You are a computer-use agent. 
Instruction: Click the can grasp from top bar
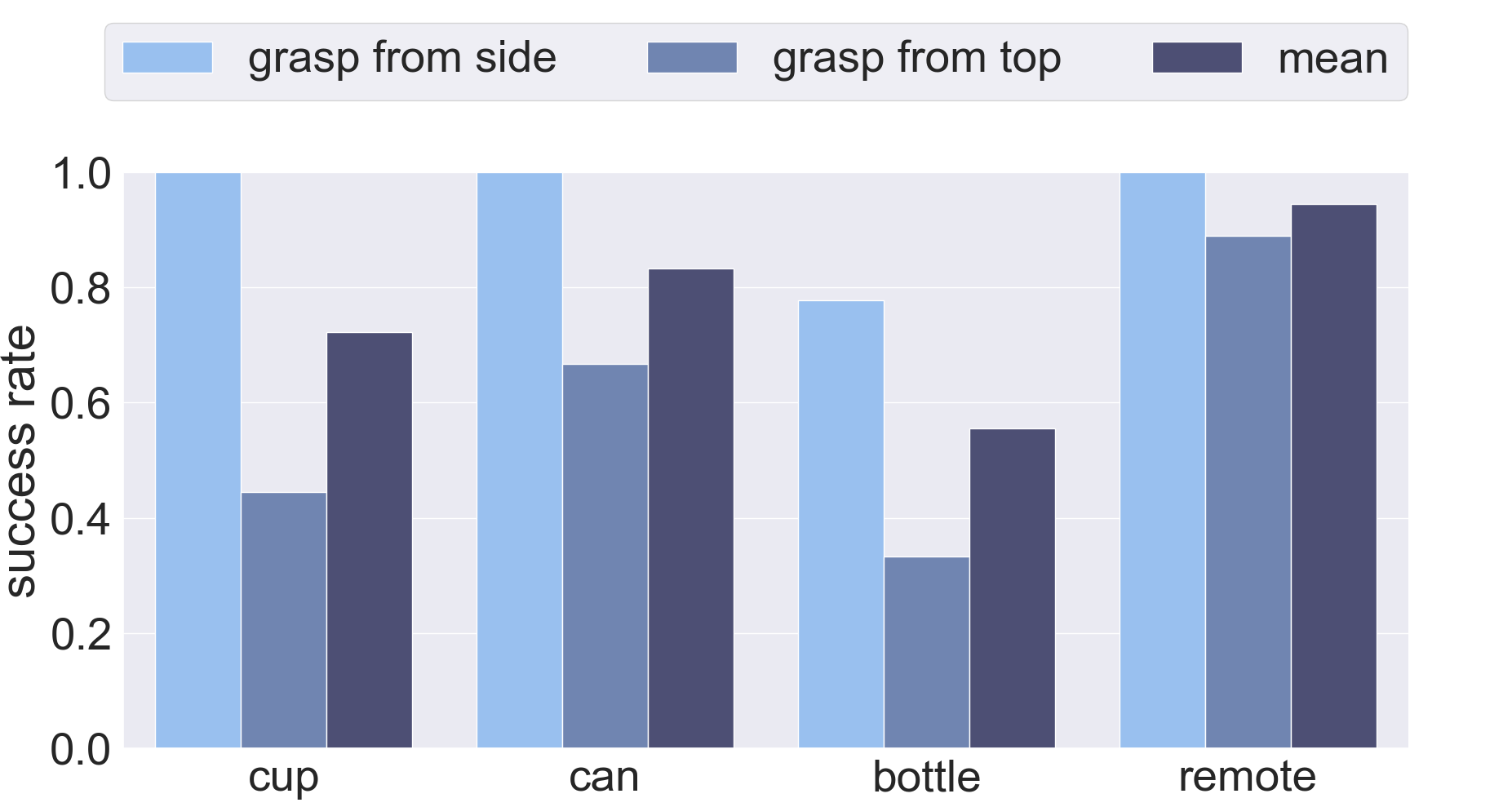605,556
